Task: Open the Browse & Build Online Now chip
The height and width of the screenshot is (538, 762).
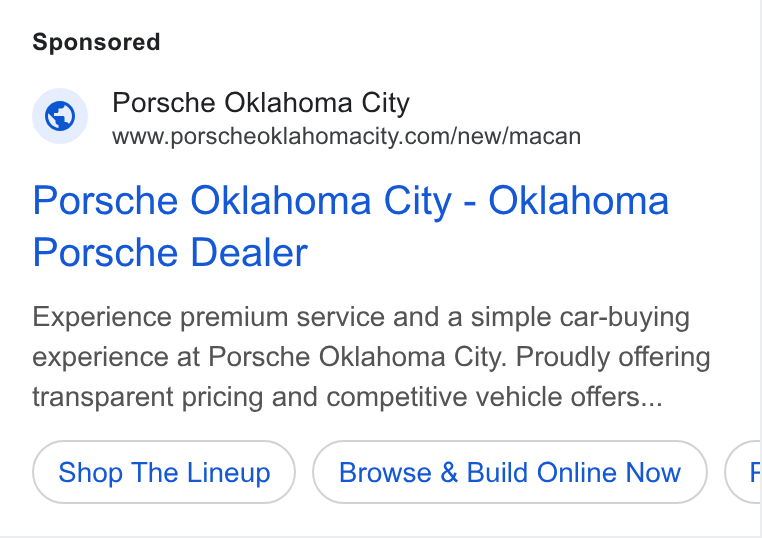Action: 510,472
